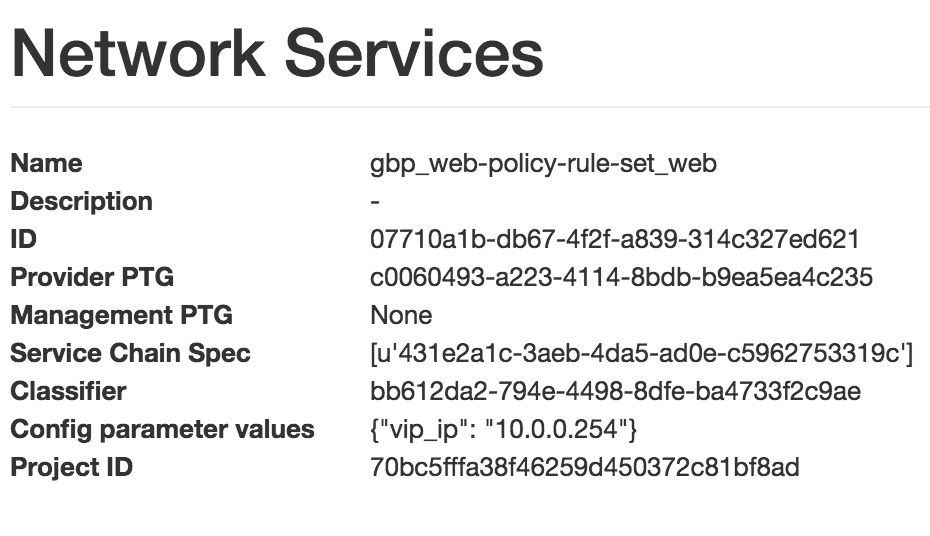The width and height of the screenshot is (930, 536).
Task: Click the ID field label
Action: (x=24, y=239)
